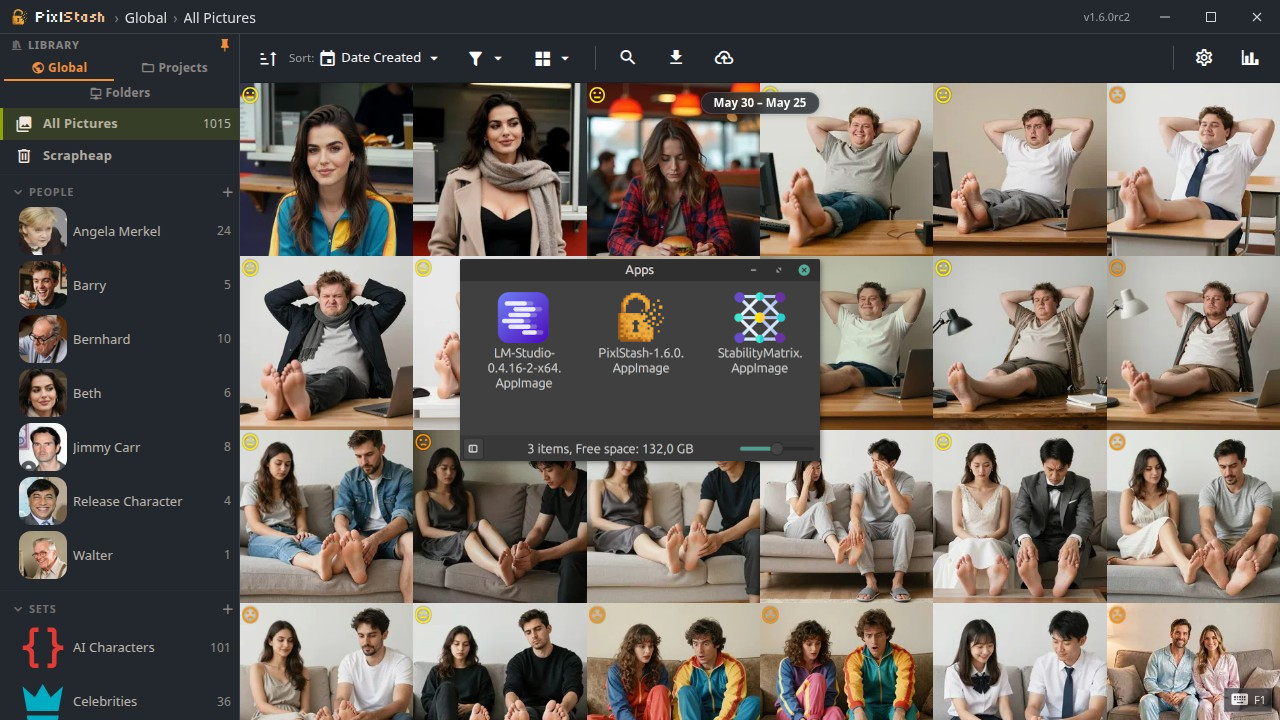
Task: Select Bernhard in People list
Action: [120, 339]
